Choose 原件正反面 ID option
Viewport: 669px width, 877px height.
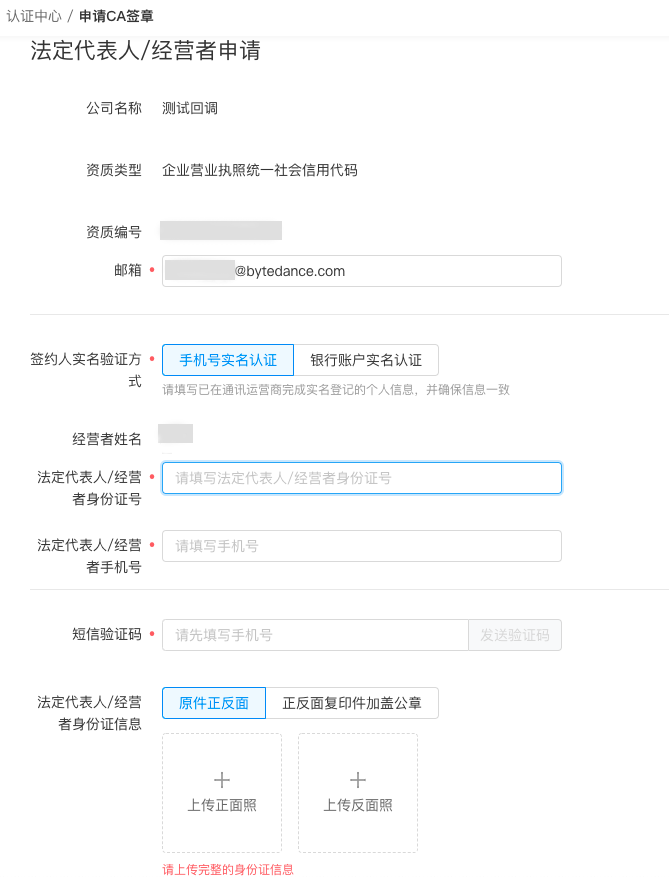(x=214, y=703)
